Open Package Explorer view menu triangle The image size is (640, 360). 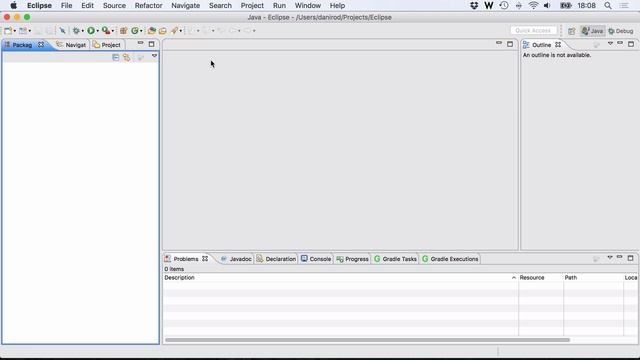[154, 56]
